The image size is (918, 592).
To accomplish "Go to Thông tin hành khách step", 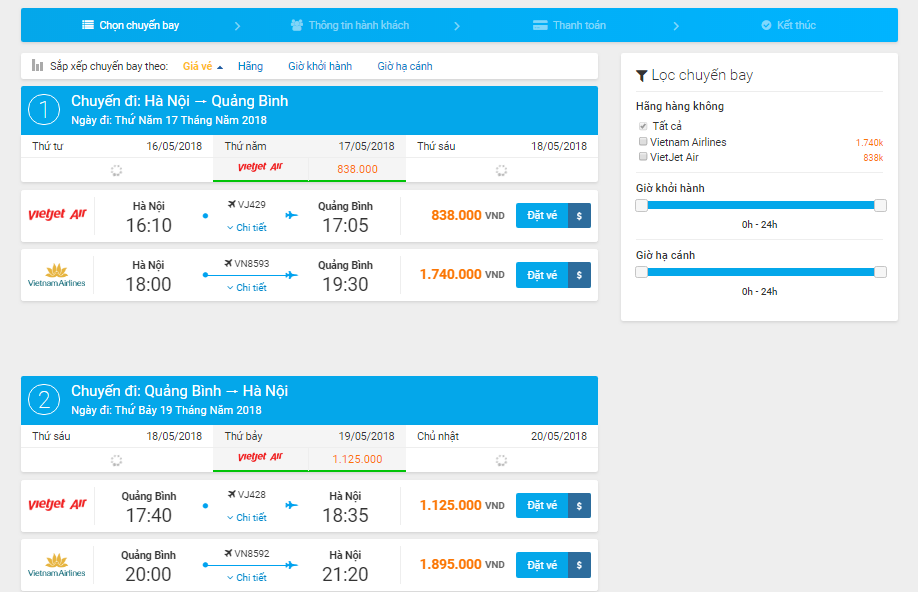I will (x=350, y=25).
